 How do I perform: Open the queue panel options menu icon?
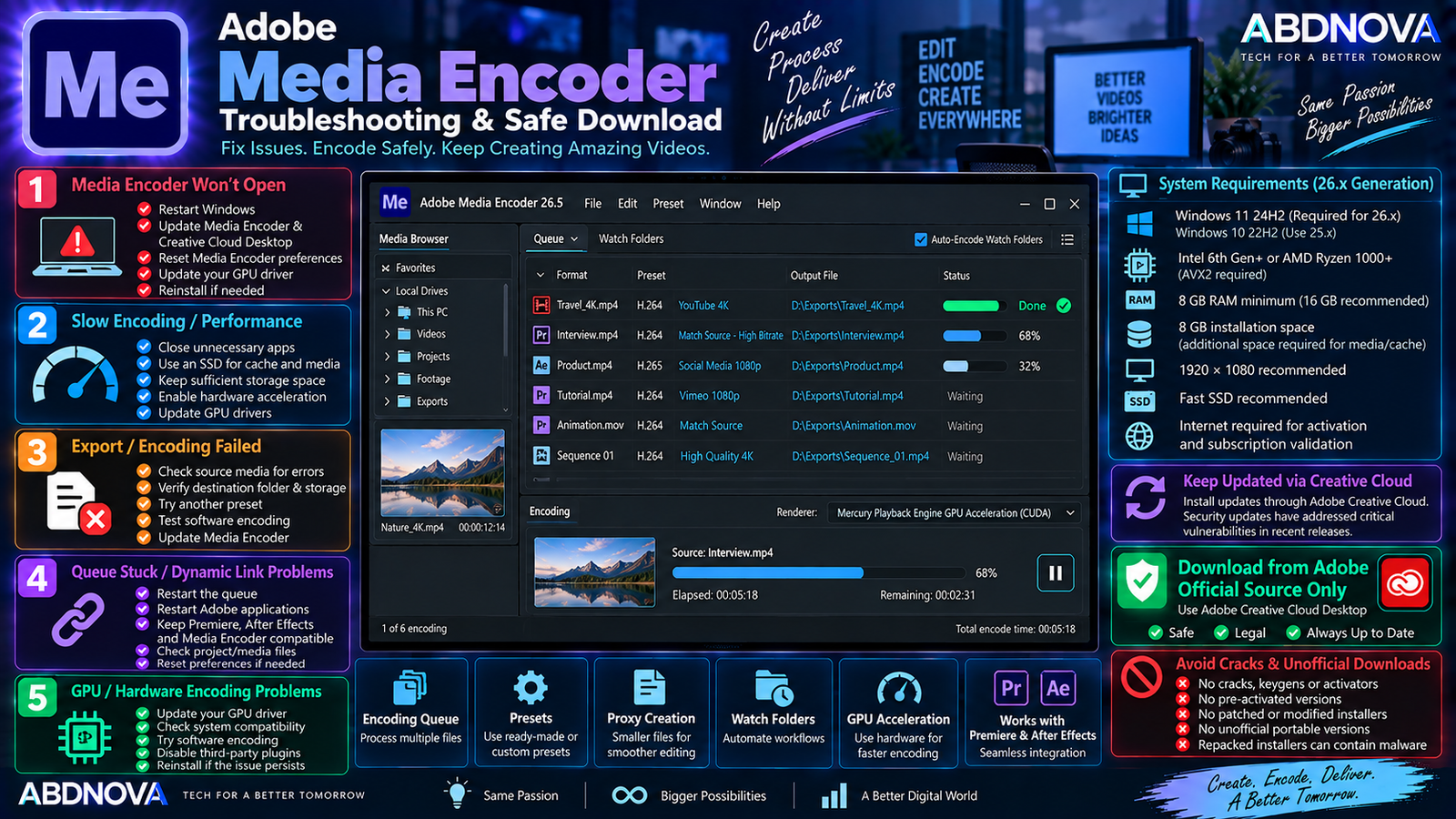click(1067, 239)
